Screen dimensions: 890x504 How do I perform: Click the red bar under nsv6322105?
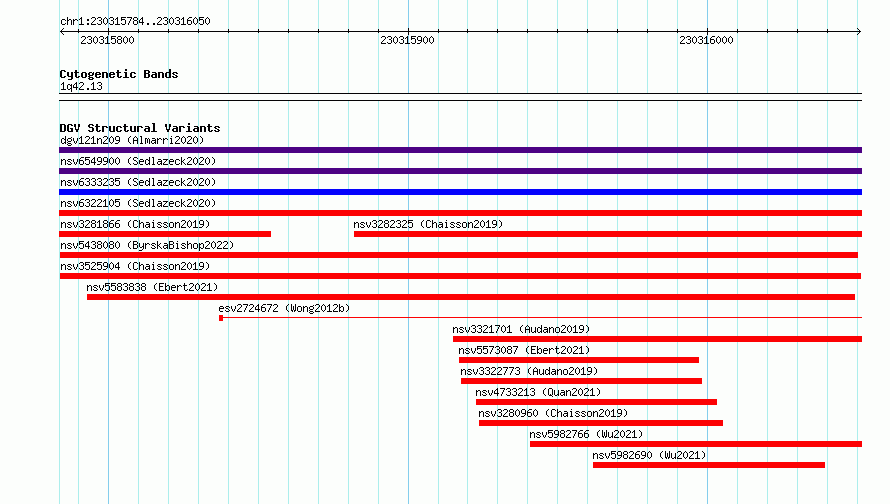point(460,213)
